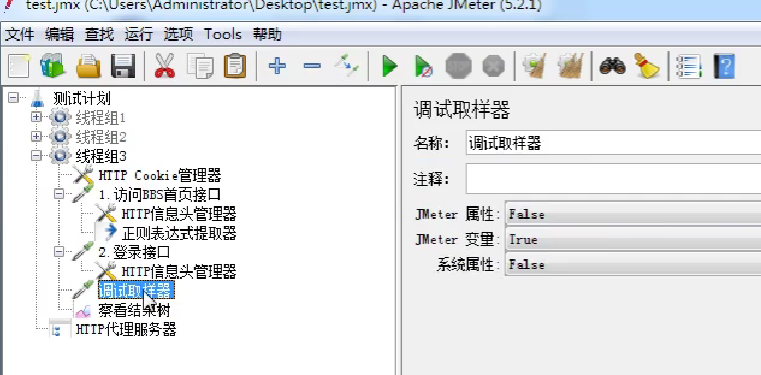Screen dimensions: 761x375
Task: Click the gray Stop sign icon
Action: click(x=459, y=66)
